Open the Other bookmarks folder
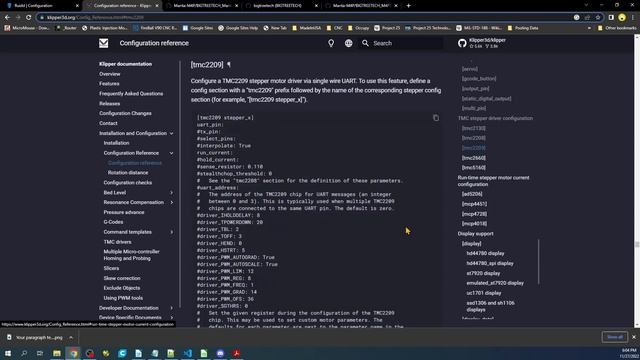 click(x=617, y=28)
